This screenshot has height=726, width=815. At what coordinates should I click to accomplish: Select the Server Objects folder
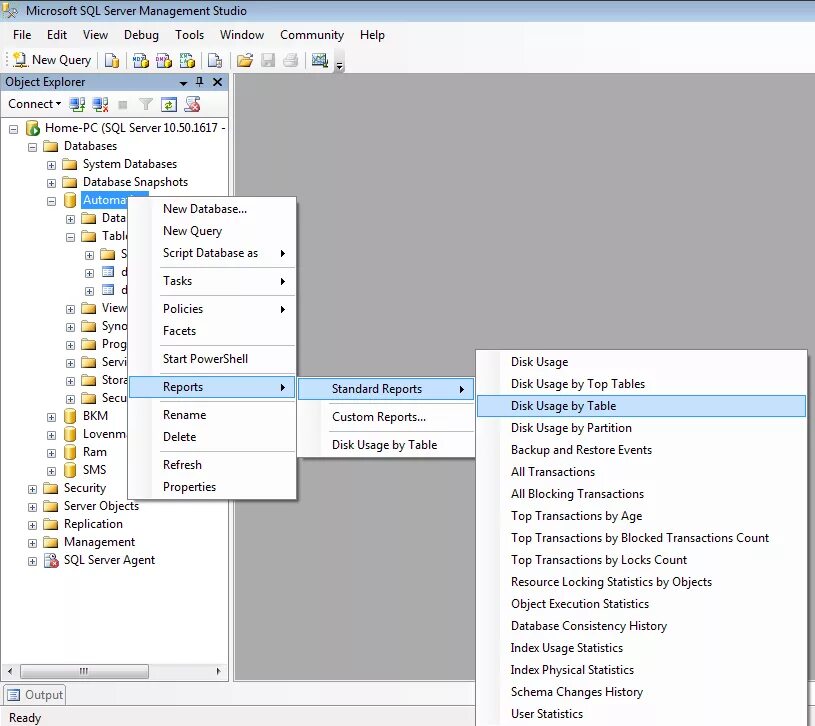pyautogui.click(x=101, y=506)
